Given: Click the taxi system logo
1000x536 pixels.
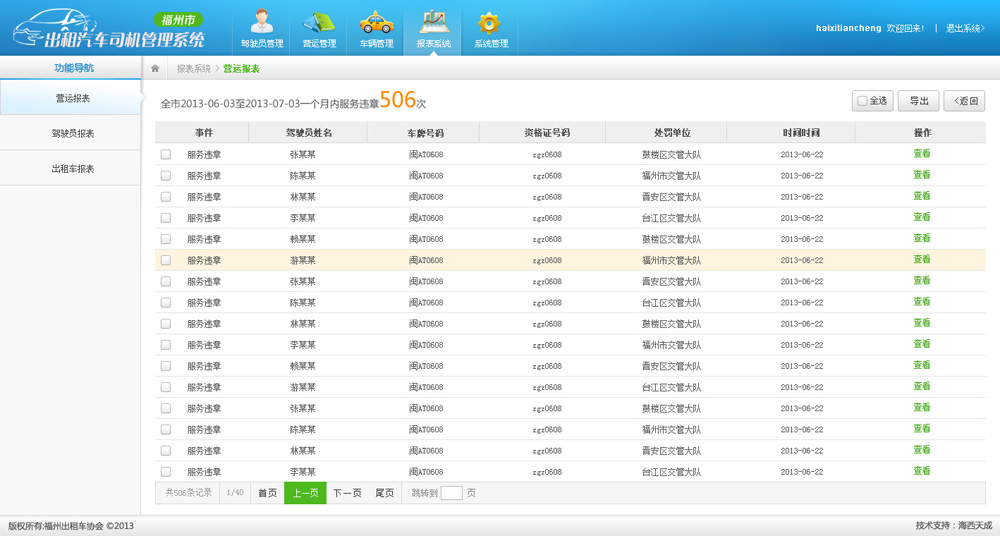Looking at the screenshot, I should click(x=110, y=32).
